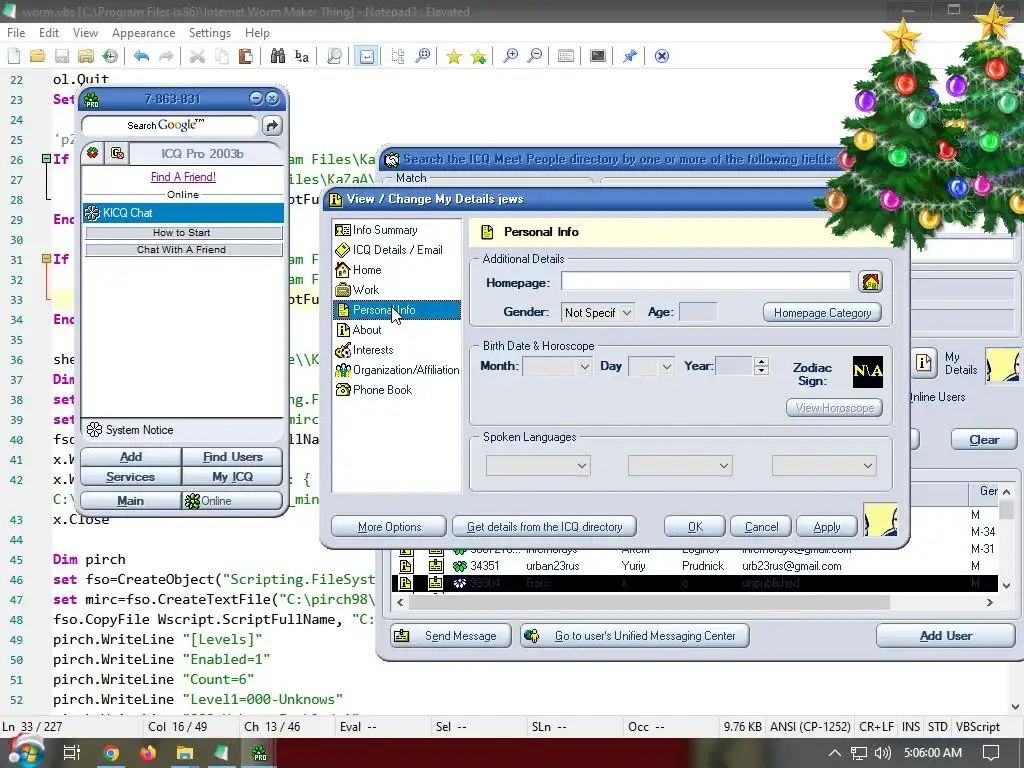Click the Cut scissors icon
Image resolution: width=1024 pixels, height=768 pixels.
(x=197, y=56)
